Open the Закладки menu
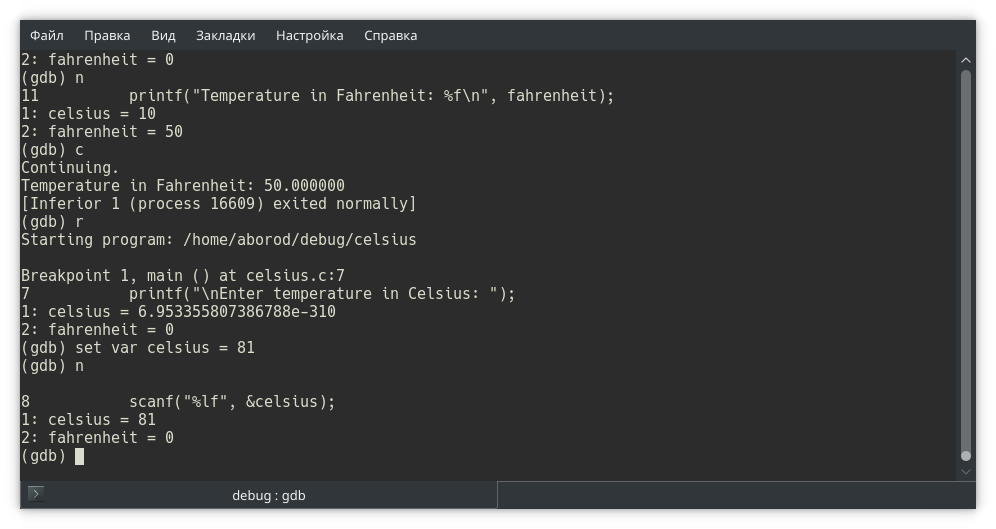Image resolution: width=996 pixels, height=529 pixels. pyautogui.click(x=225, y=35)
